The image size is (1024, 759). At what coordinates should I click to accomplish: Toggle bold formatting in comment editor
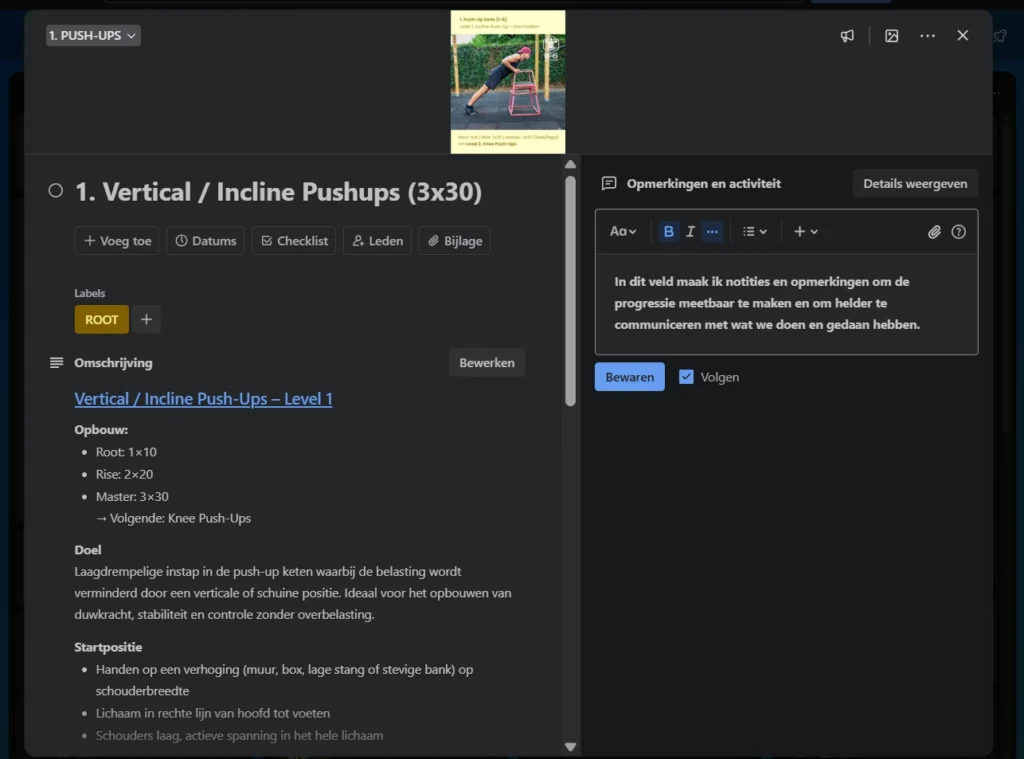pyautogui.click(x=669, y=232)
